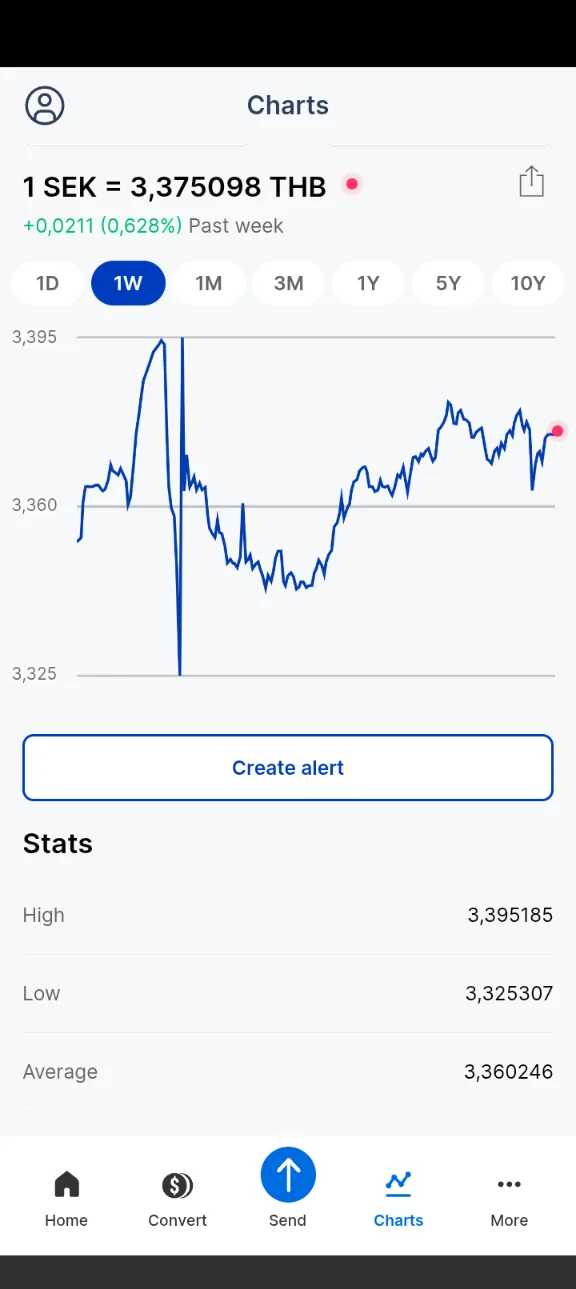This screenshot has height=1289, width=576.
Task: Tap the red endpoint marker on chart
Action: 557,431
